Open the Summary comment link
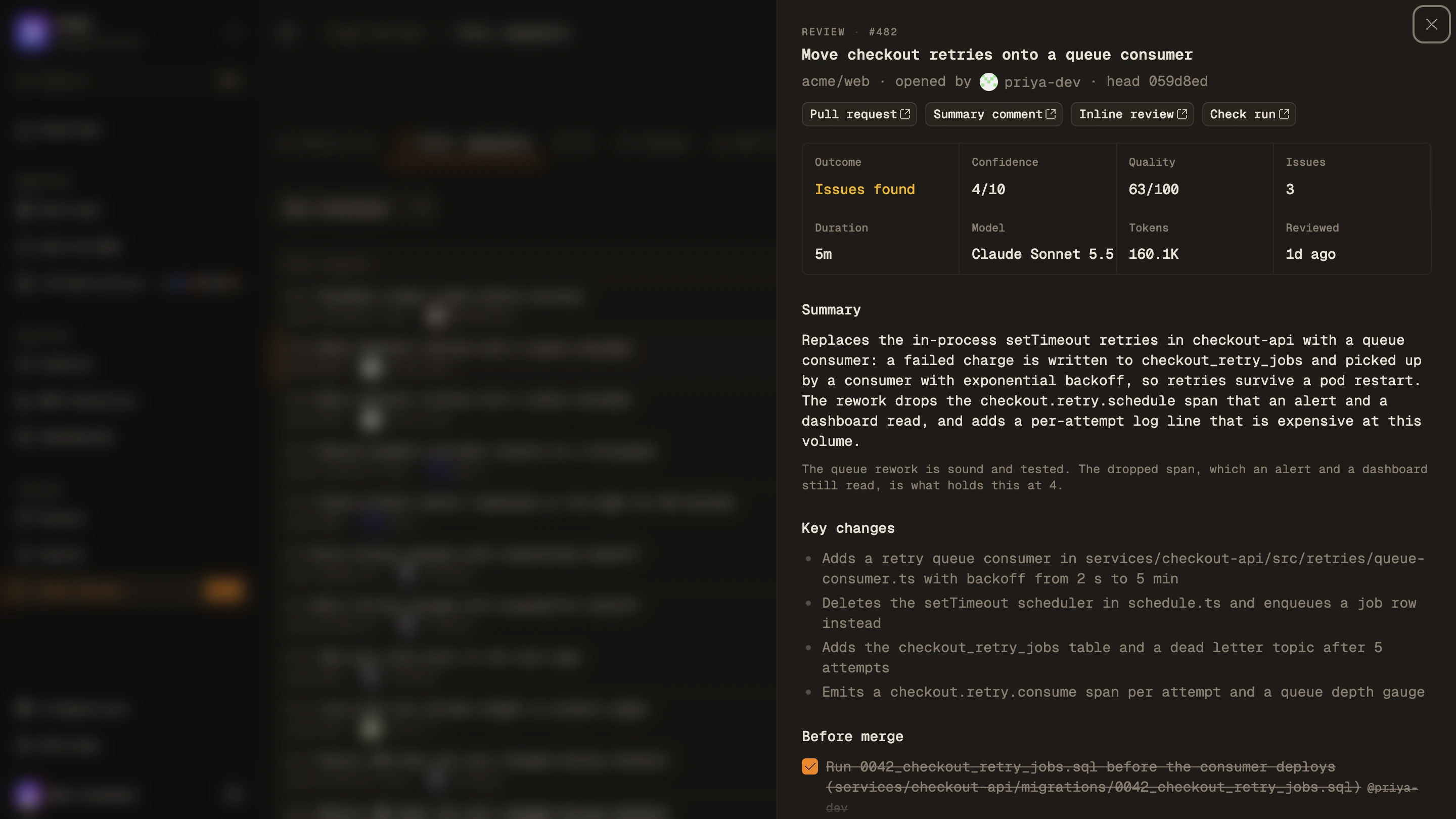The height and width of the screenshot is (819, 1456). tap(993, 114)
